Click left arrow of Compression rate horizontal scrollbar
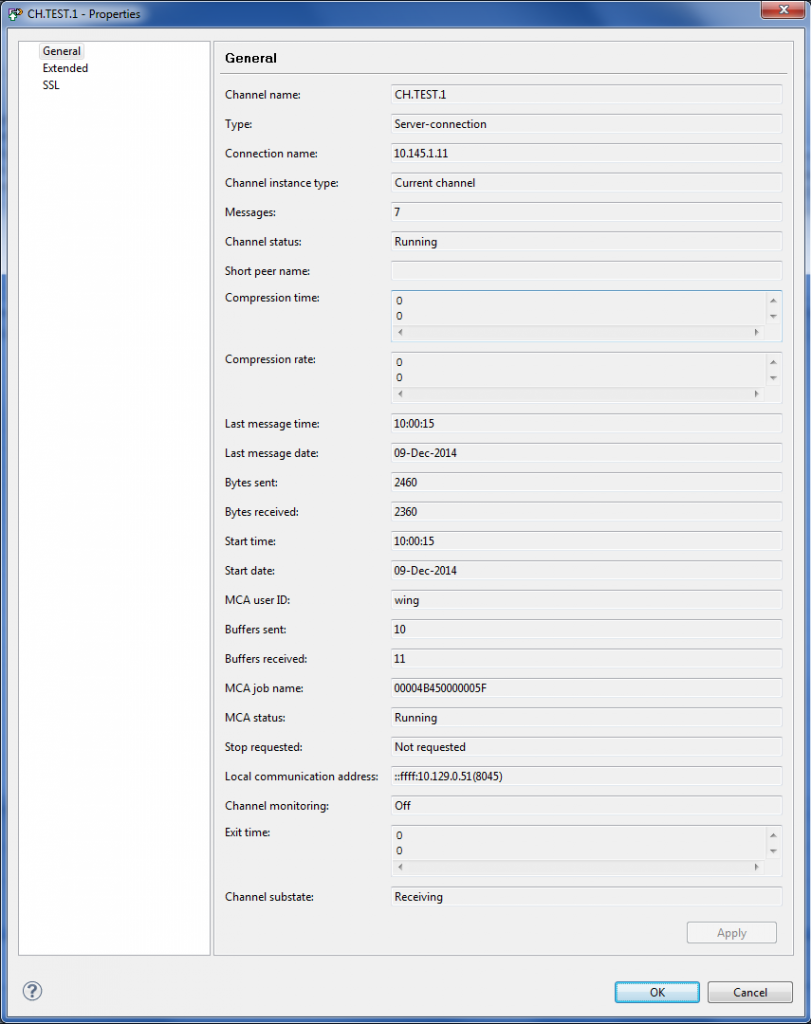811x1024 pixels. click(x=400, y=394)
